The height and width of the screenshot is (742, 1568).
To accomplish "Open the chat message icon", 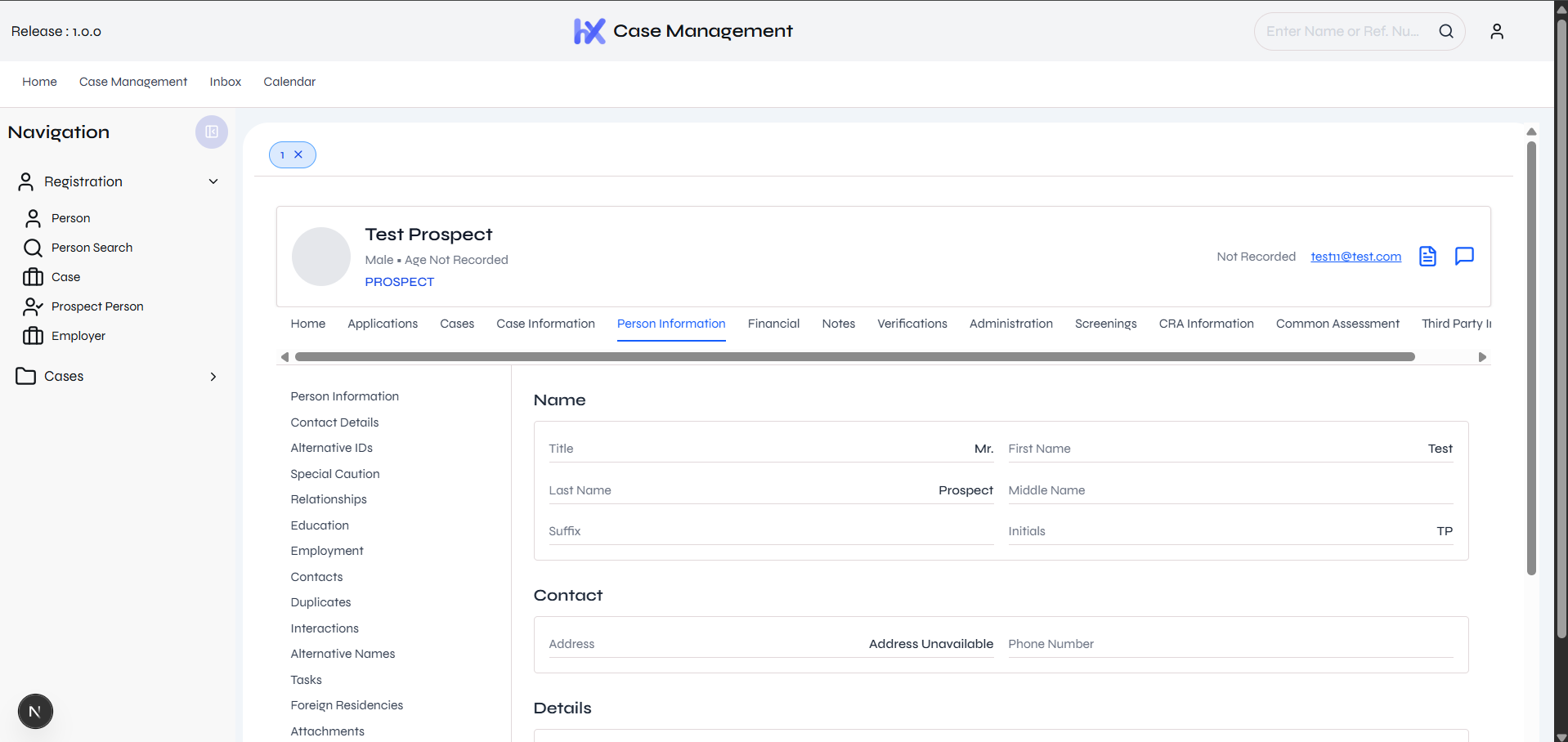I will [x=1464, y=257].
